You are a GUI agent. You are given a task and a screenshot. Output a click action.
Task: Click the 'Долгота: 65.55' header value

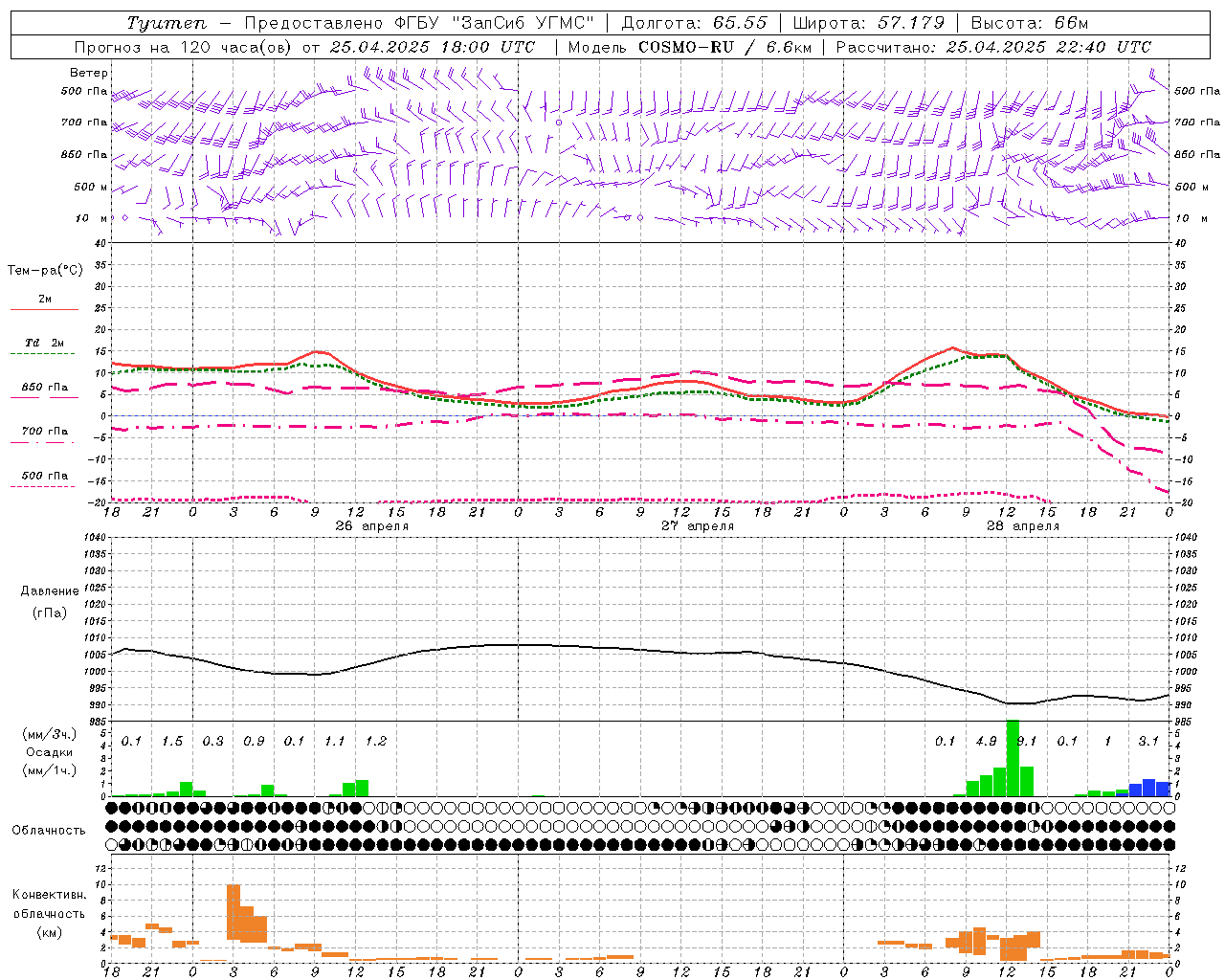pyautogui.click(x=694, y=23)
